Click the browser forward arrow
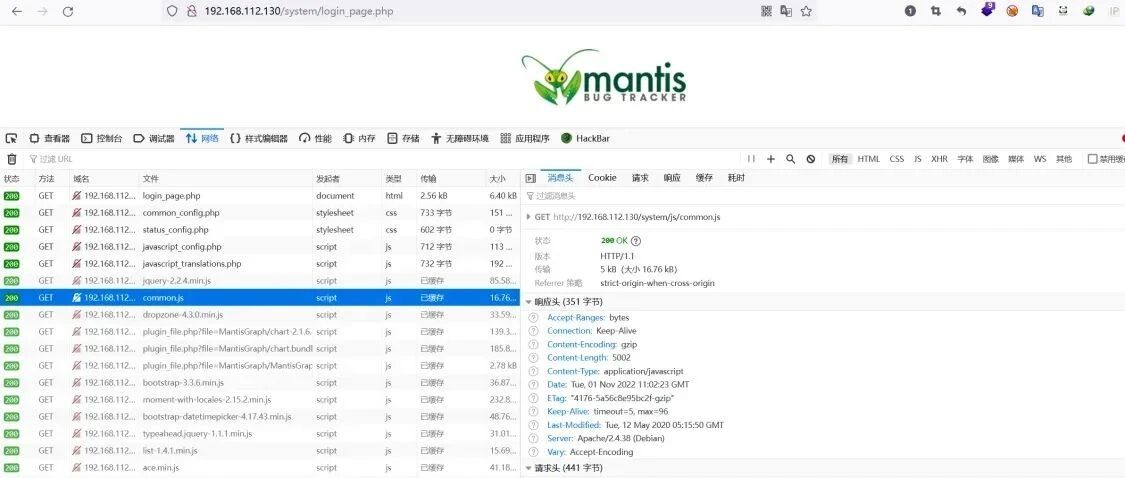1125x478 pixels. (42, 11)
